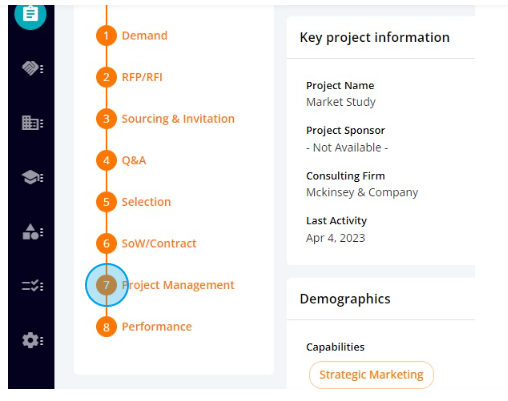Open the settings gear in sidebar
Viewport: 508px width, 401px height.
coord(32,340)
